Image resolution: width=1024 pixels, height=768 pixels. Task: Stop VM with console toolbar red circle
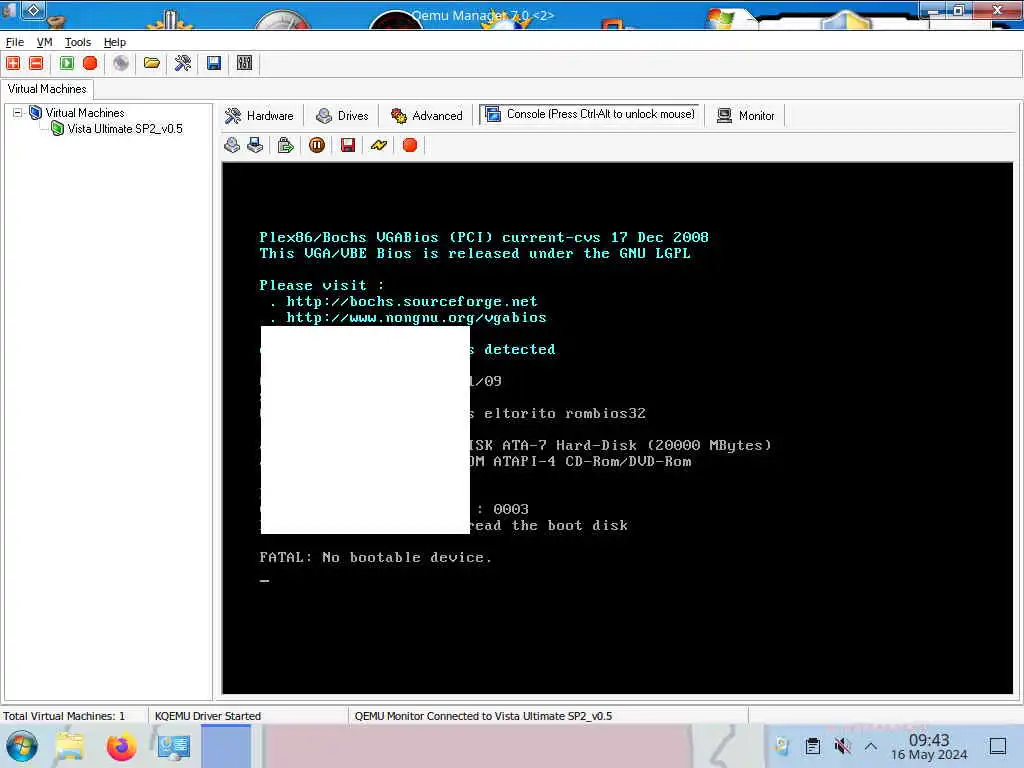410,145
